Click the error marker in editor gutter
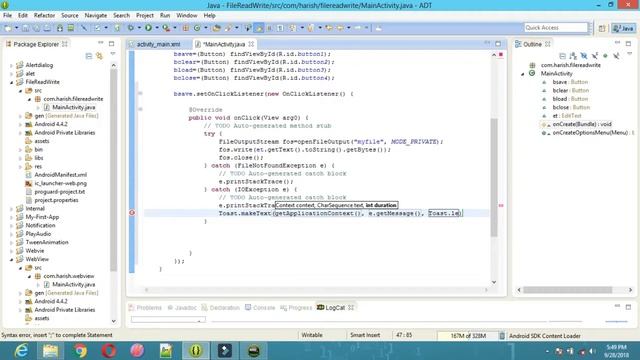The width and height of the screenshot is (640, 360). (x=132, y=213)
